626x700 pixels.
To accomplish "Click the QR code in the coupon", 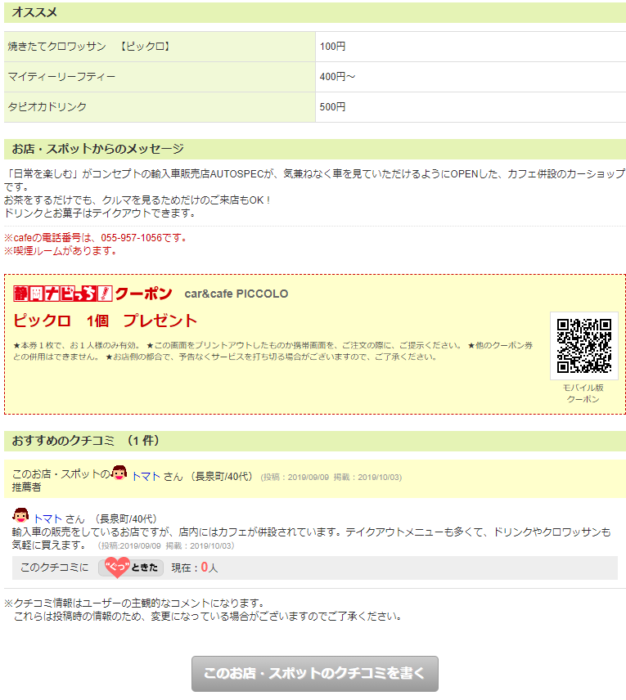I will 584,346.
